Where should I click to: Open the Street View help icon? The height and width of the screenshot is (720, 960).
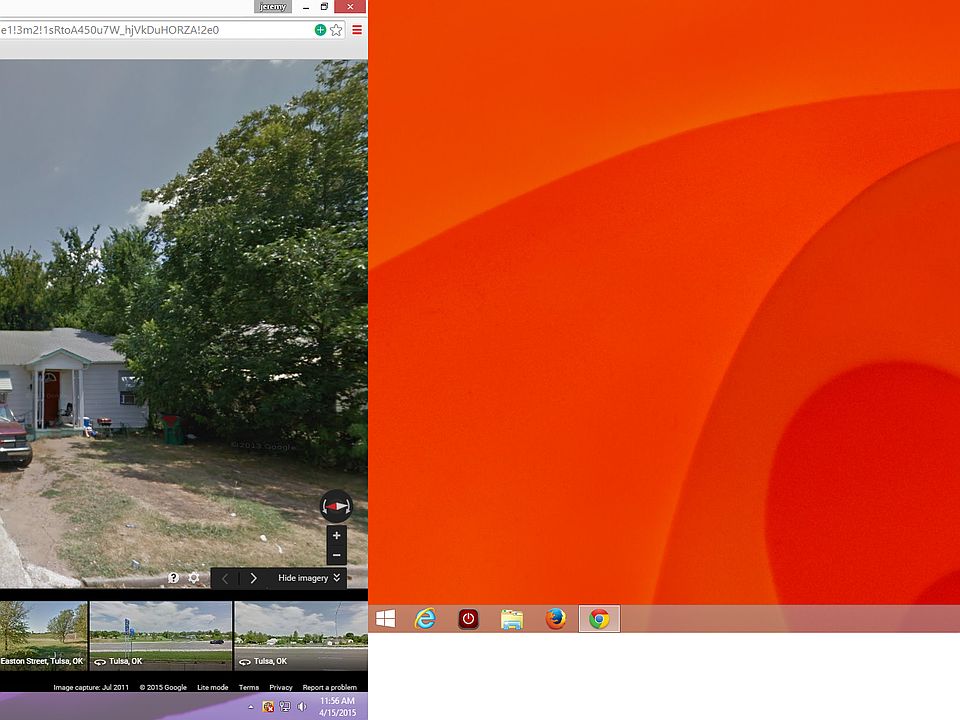[x=173, y=578]
